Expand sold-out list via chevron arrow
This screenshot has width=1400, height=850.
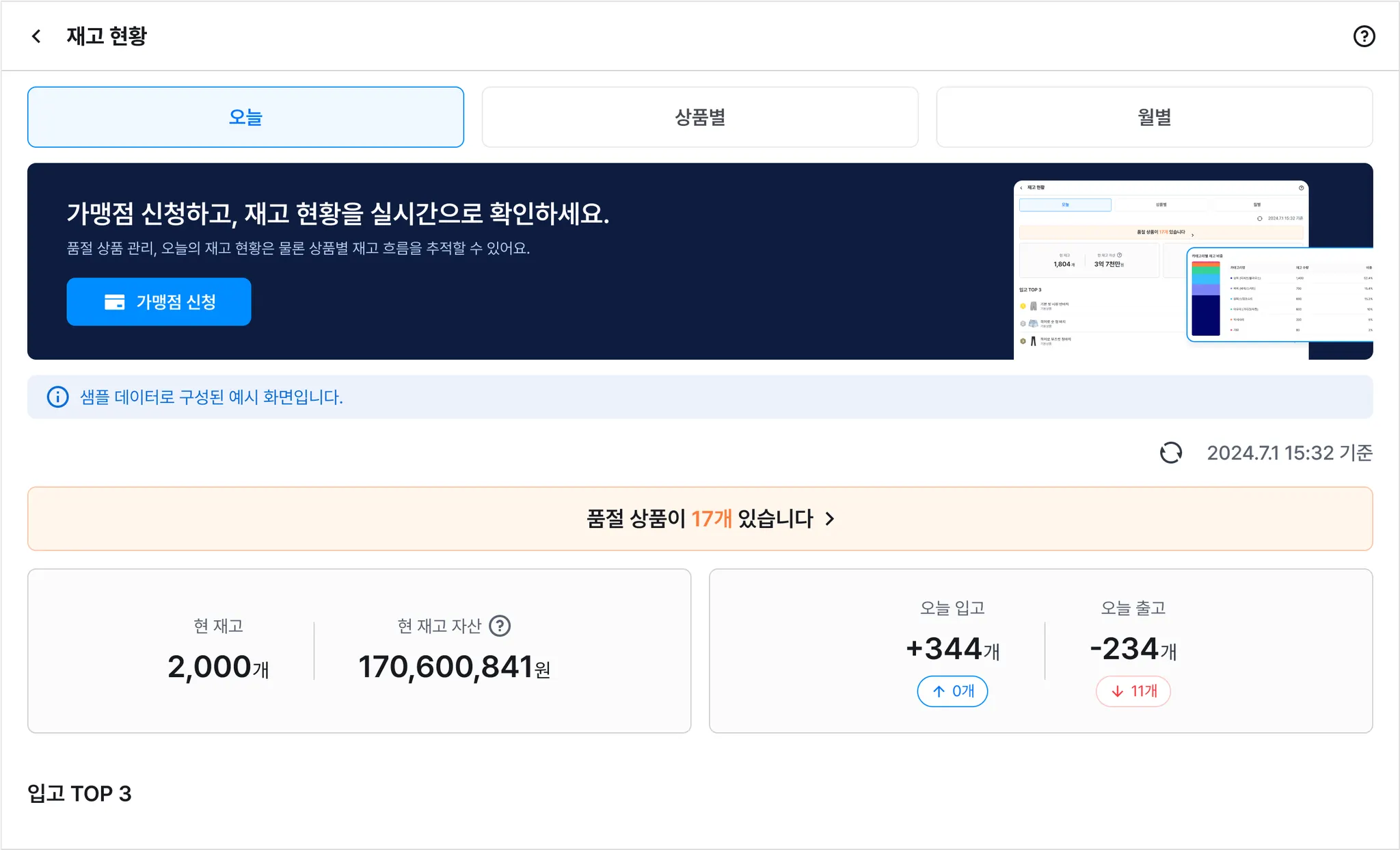tap(830, 519)
